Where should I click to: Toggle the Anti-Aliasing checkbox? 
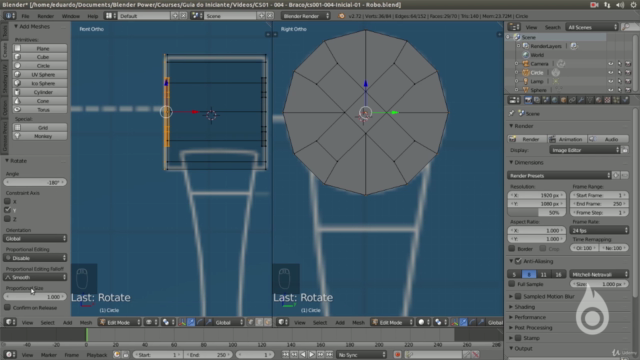click(518, 261)
